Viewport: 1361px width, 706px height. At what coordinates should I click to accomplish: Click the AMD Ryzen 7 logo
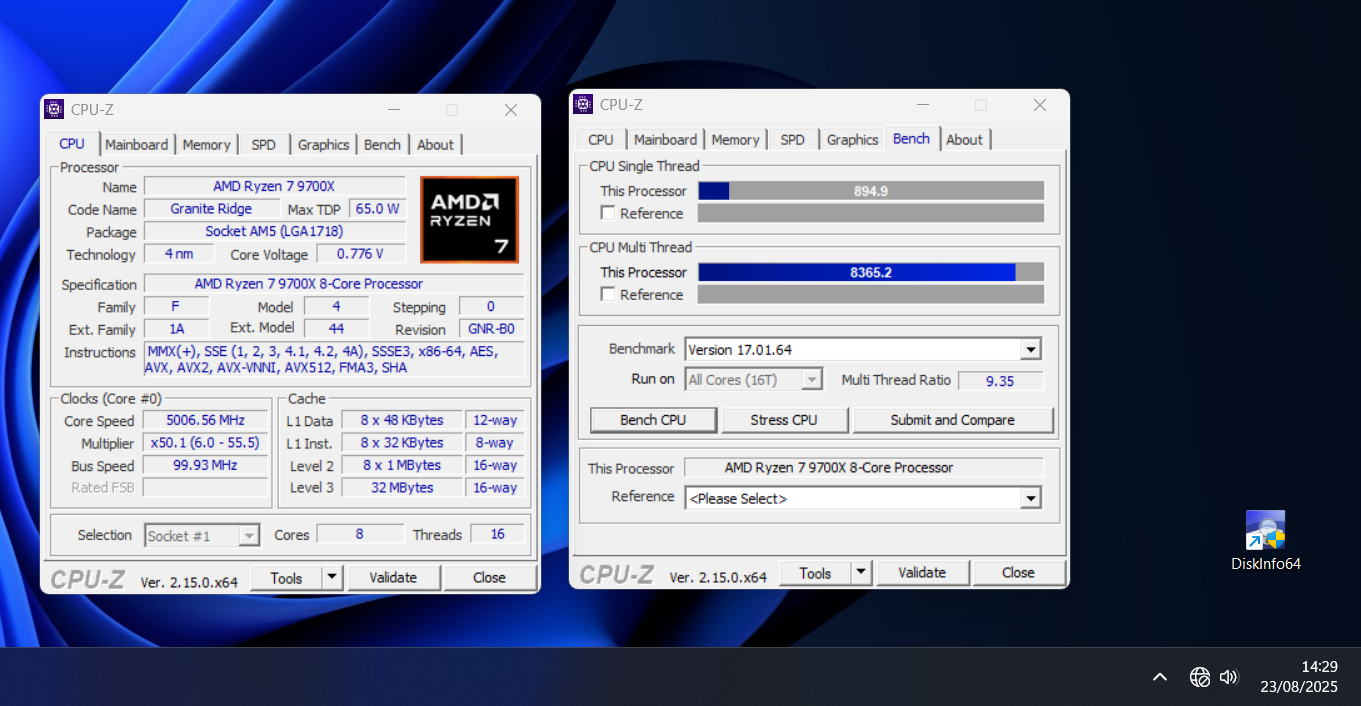[469, 219]
